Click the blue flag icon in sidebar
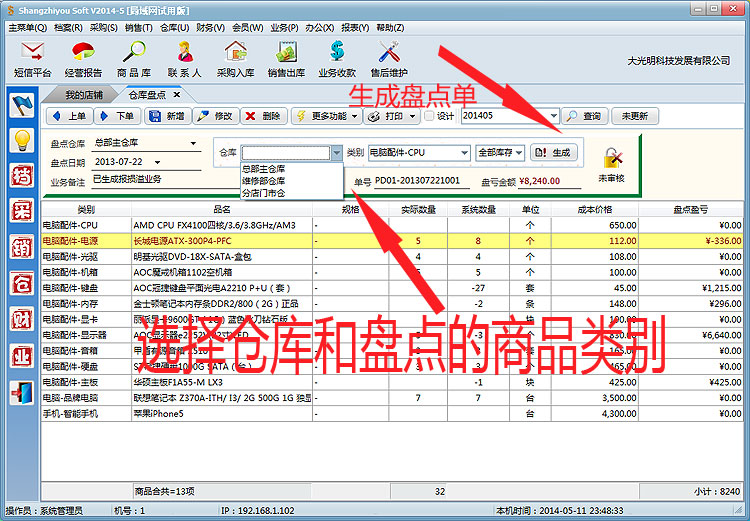750x521 pixels. point(22,105)
